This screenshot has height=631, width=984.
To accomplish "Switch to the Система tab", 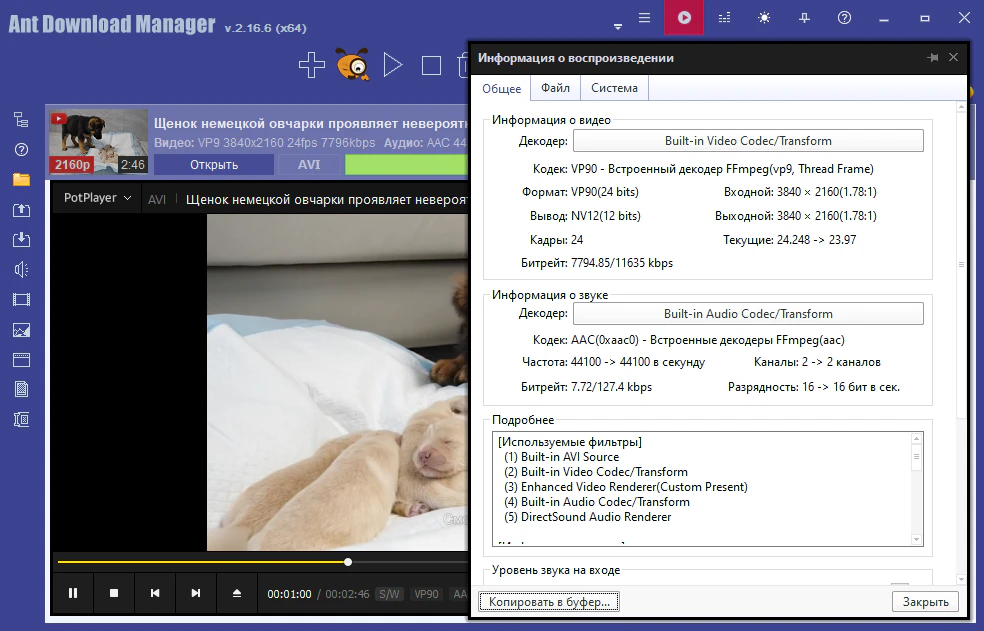I will (614, 88).
